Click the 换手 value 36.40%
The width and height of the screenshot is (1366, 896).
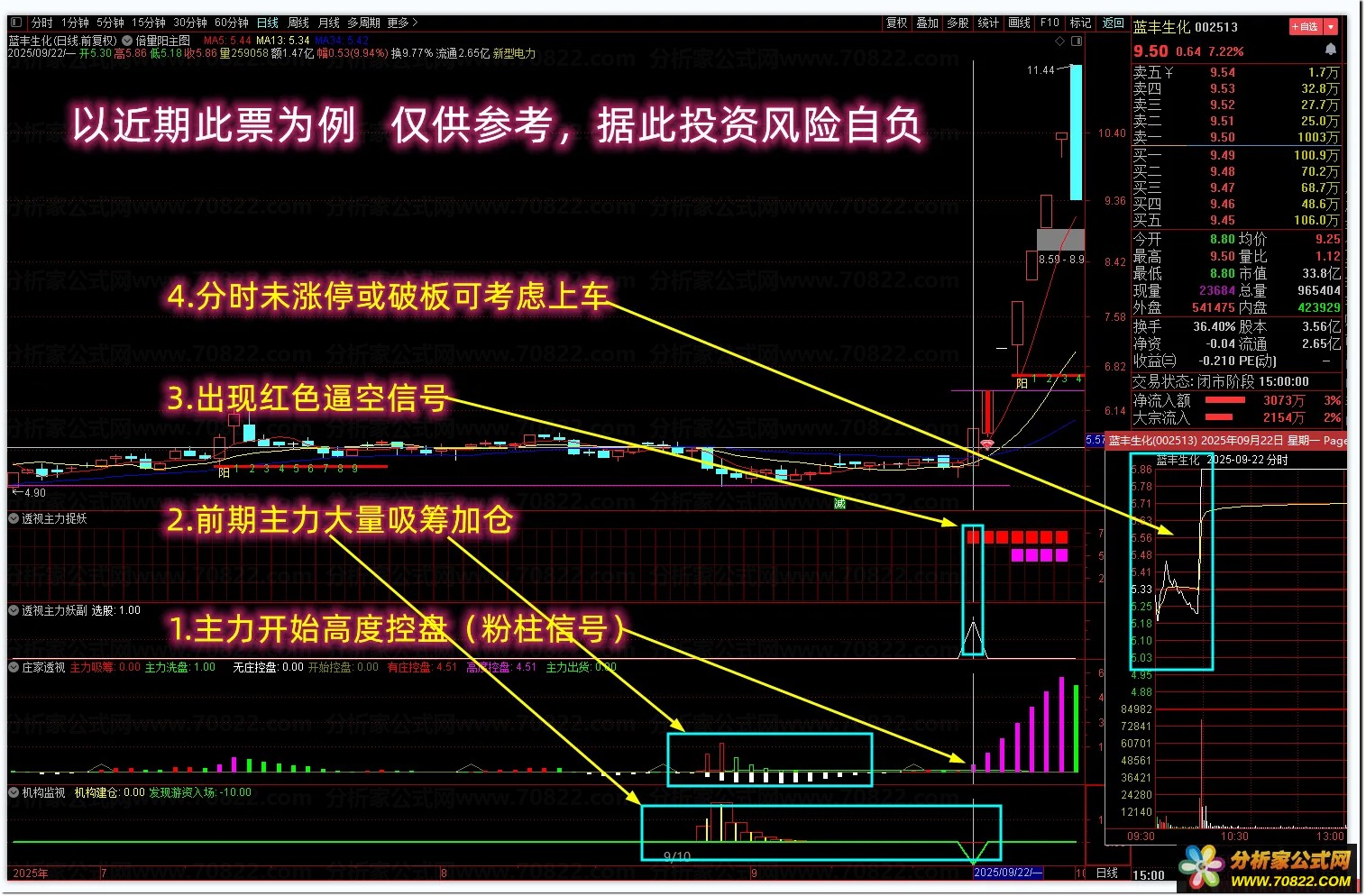[x=1215, y=326]
